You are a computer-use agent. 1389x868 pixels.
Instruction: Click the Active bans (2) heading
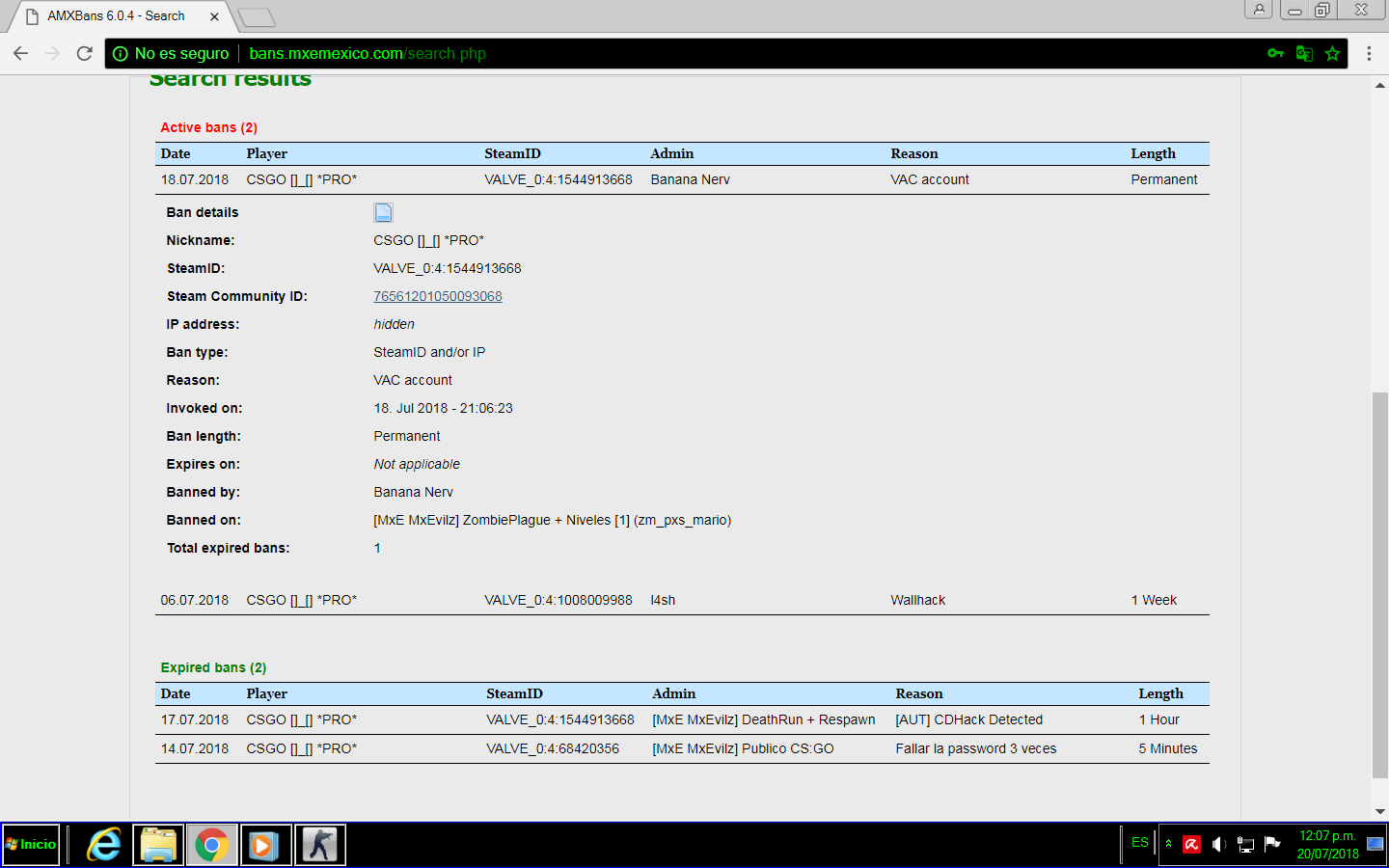pos(208,127)
